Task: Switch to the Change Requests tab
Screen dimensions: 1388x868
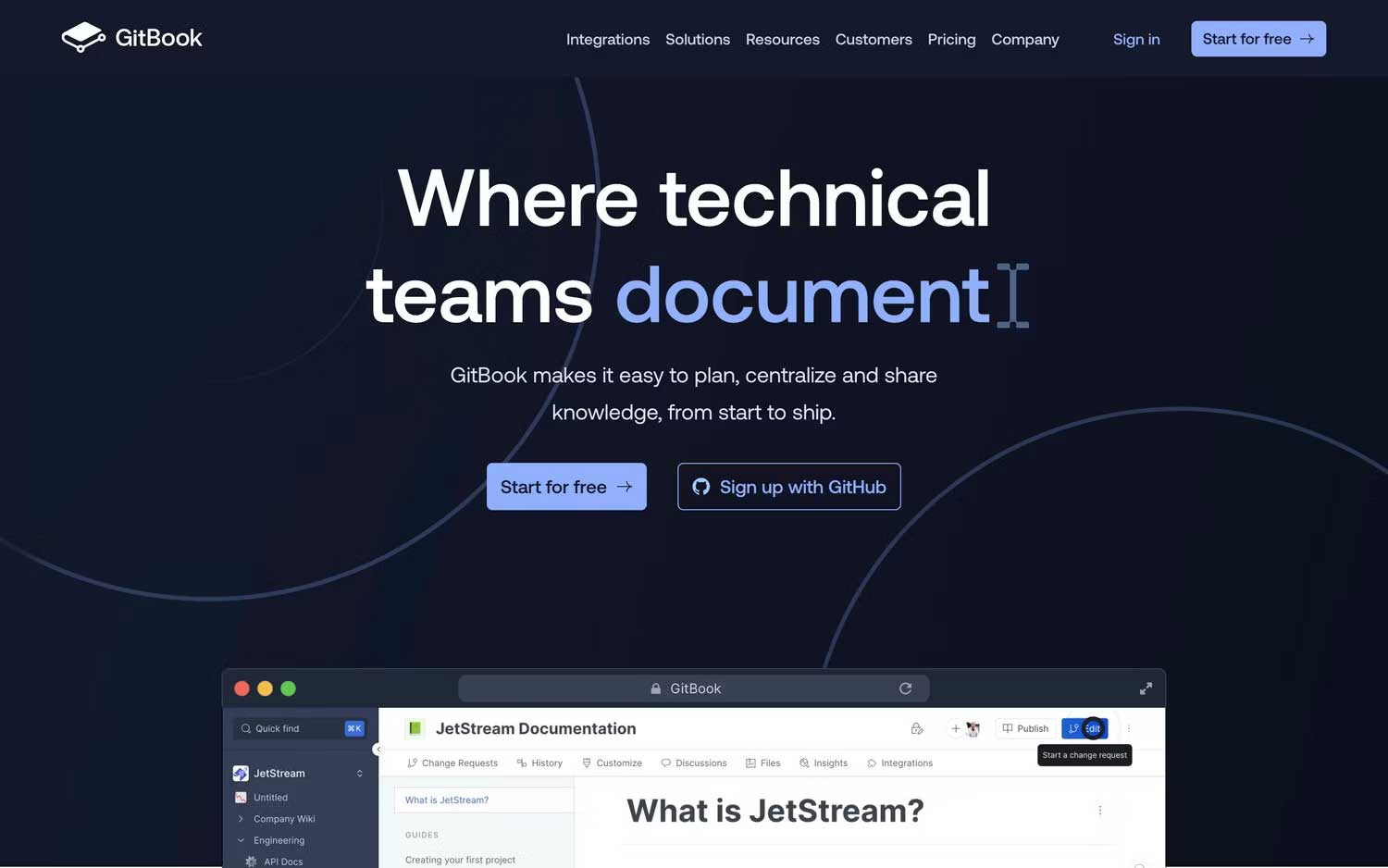Action: tap(452, 763)
